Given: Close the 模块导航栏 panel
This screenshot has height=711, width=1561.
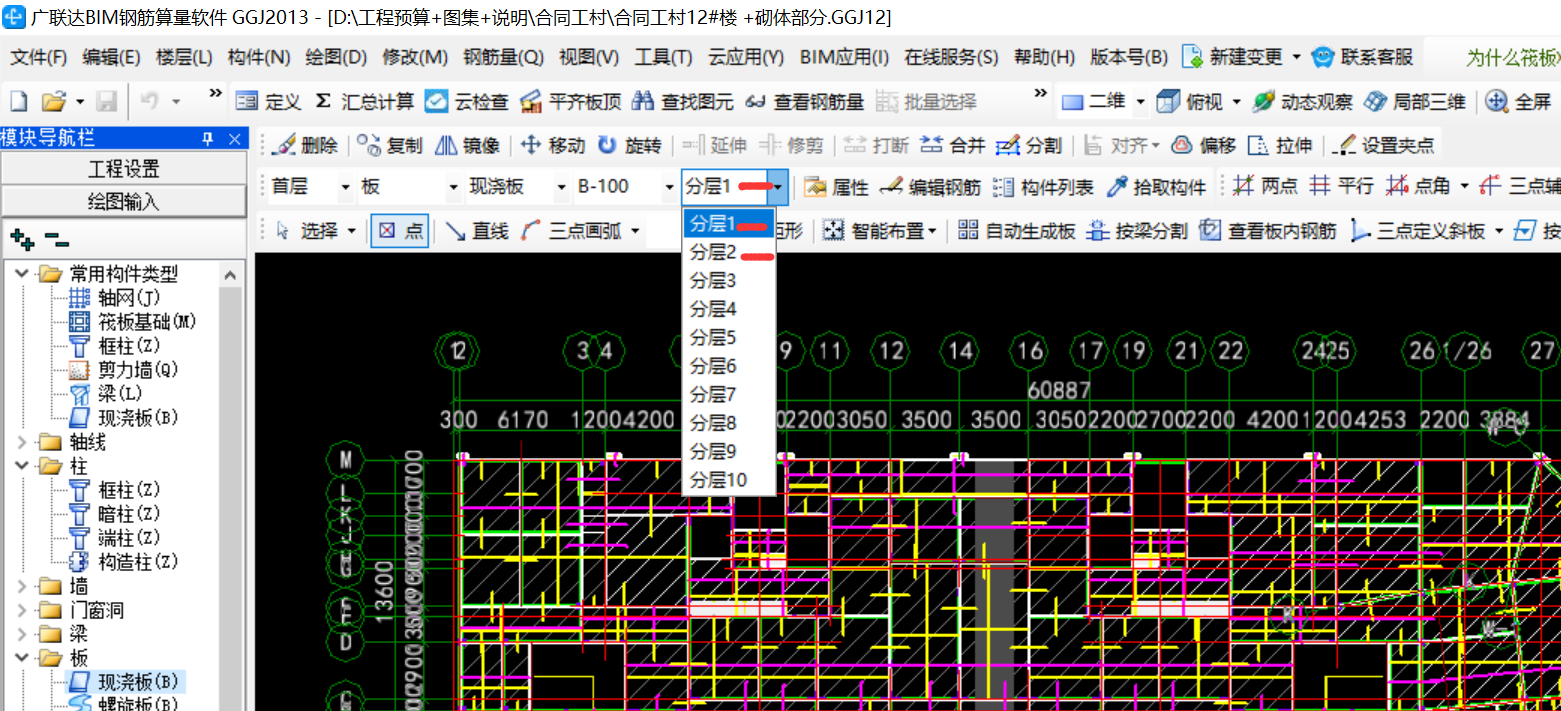Looking at the screenshot, I should click(x=235, y=138).
